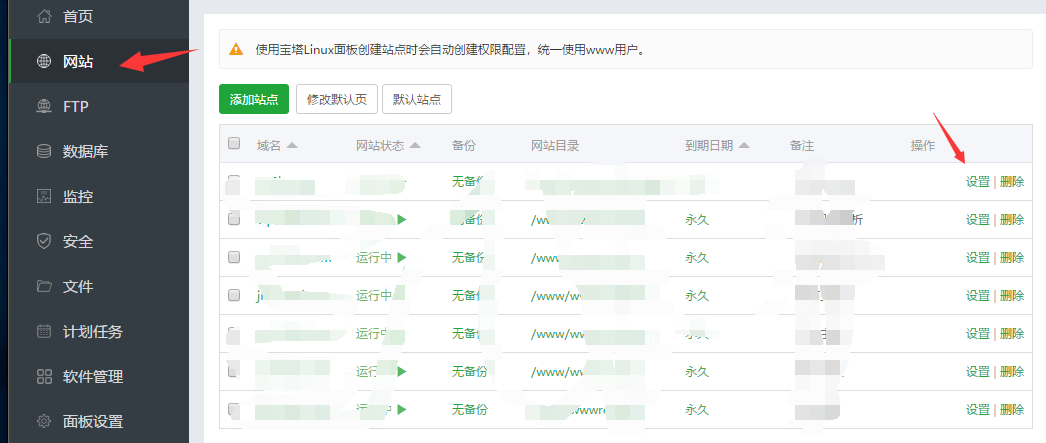Toggle the select-all checkbox in table header
Image resolution: width=1046 pixels, height=443 pixels.
coord(234,144)
